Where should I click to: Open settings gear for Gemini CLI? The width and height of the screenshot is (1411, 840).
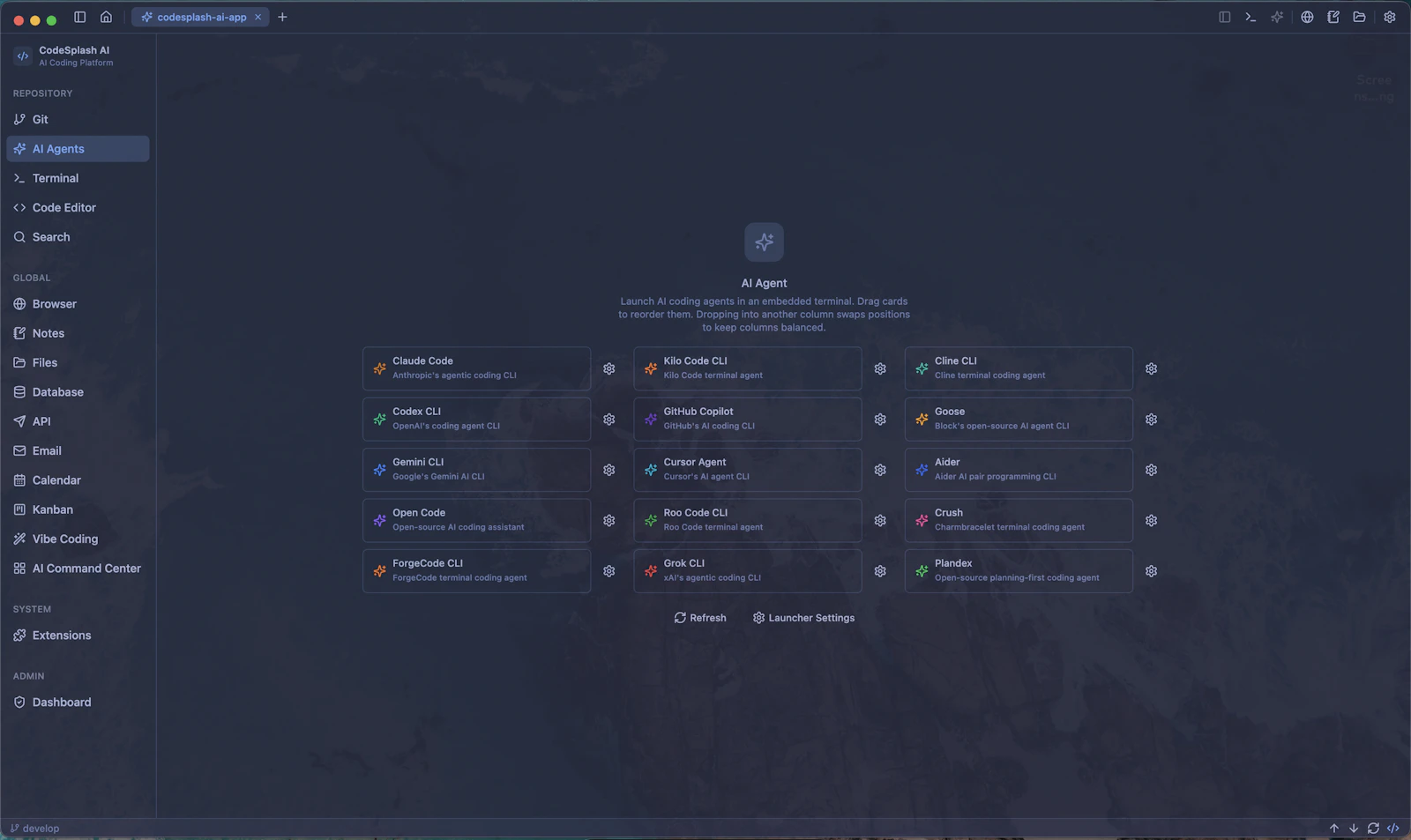(x=609, y=470)
